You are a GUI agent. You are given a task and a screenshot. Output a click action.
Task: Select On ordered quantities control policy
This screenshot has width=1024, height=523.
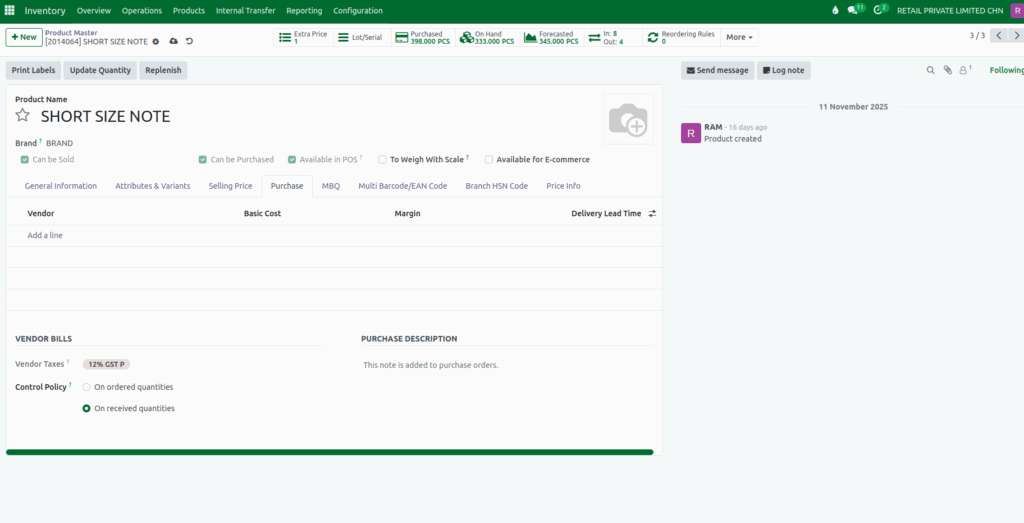[x=86, y=387]
